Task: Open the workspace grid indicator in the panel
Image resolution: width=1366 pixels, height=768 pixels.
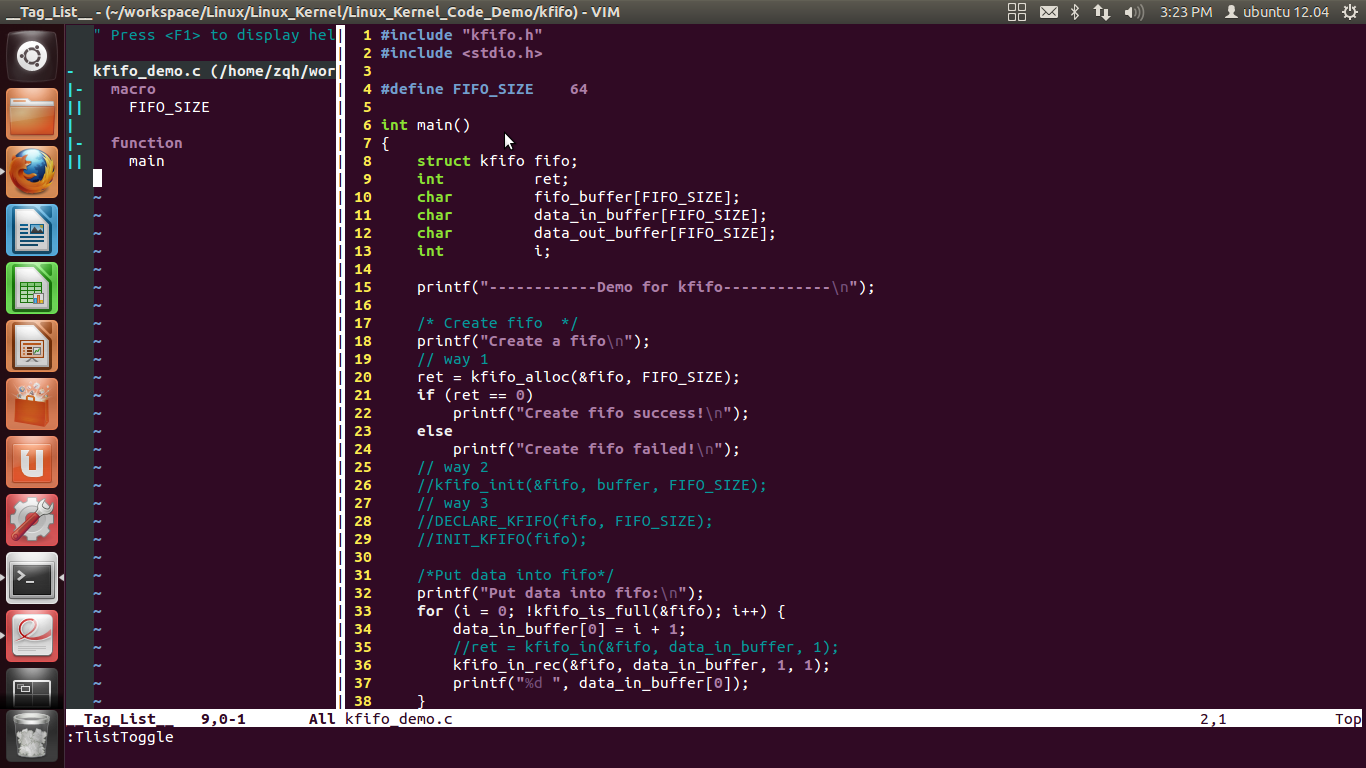Action: tap(1016, 12)
